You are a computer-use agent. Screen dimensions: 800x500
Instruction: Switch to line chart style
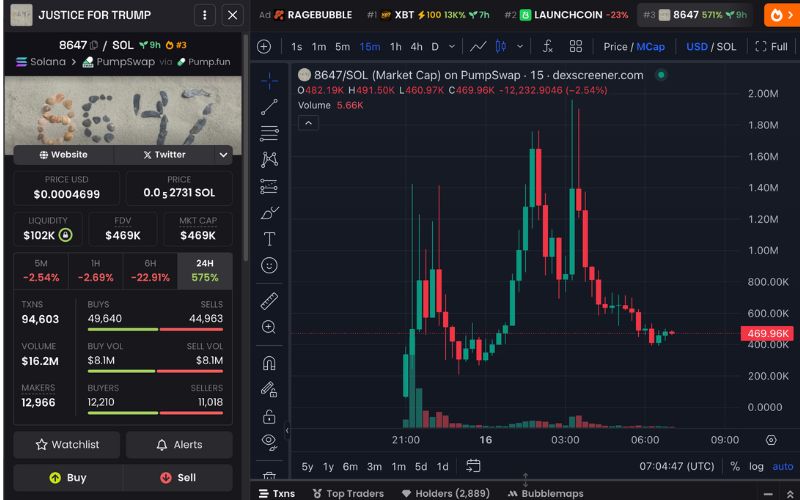(x=478, y=47)
